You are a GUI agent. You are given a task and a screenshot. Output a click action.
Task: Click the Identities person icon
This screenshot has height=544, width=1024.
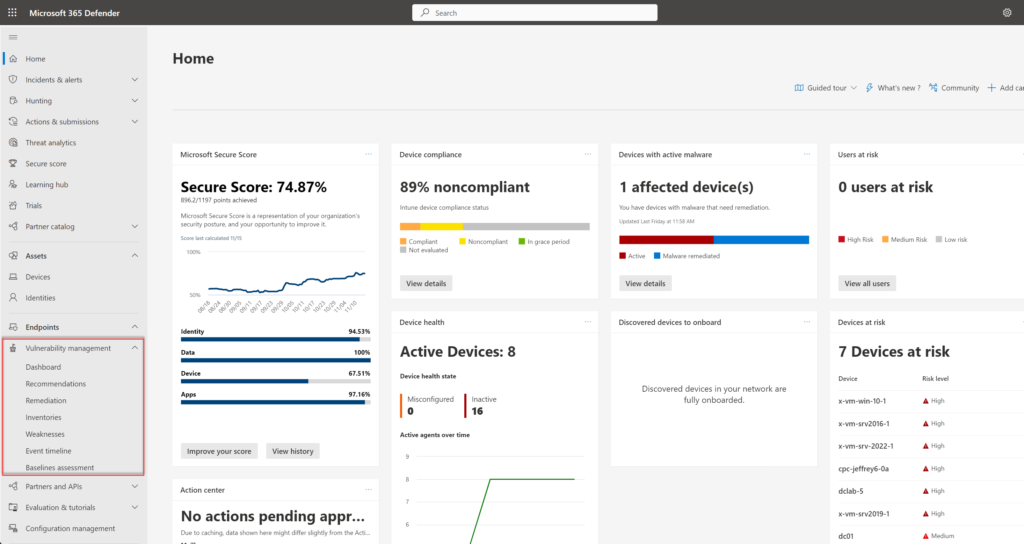(13, 298)
